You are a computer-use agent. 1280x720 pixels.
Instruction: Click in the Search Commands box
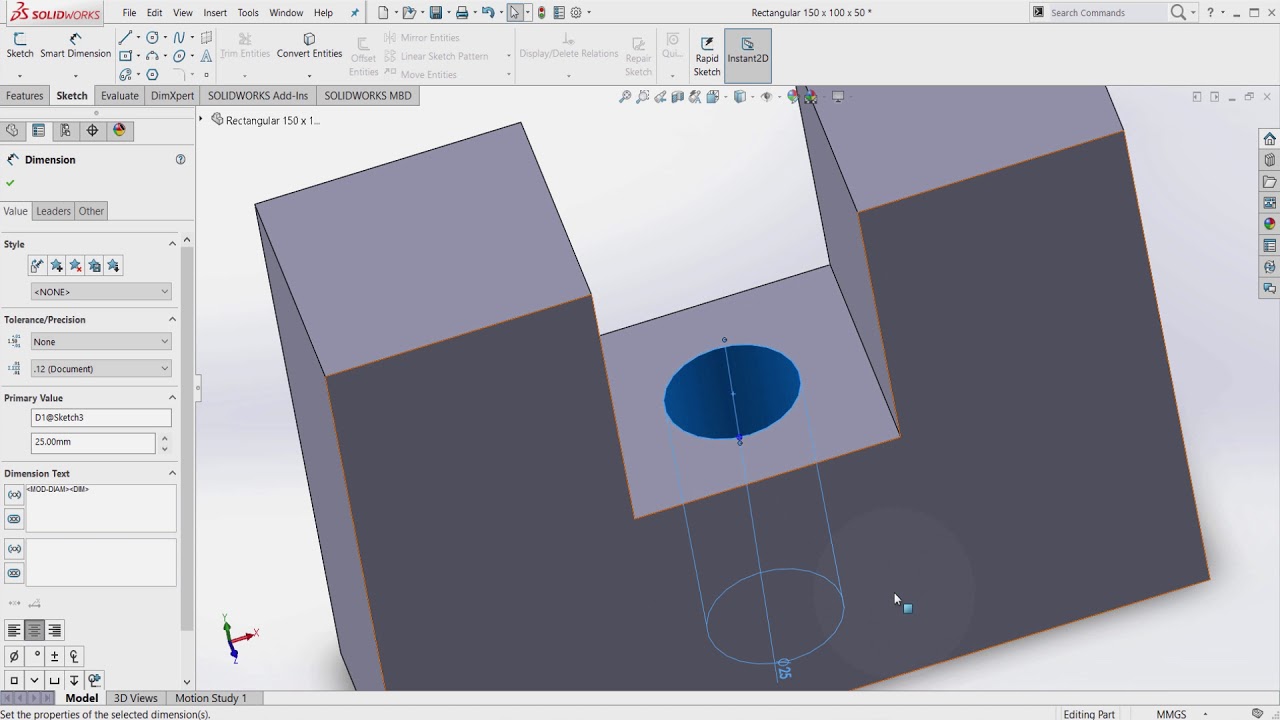(x=1106, y=13)
